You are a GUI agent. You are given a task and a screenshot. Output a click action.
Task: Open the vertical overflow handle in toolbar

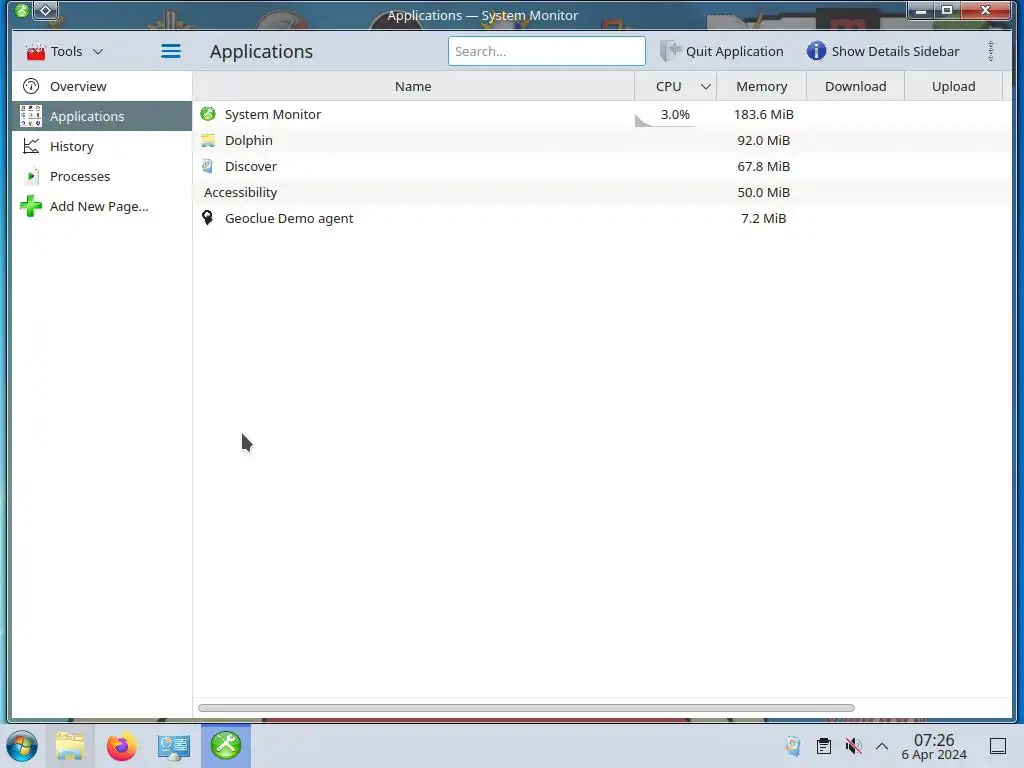click(x=991, y=51)
